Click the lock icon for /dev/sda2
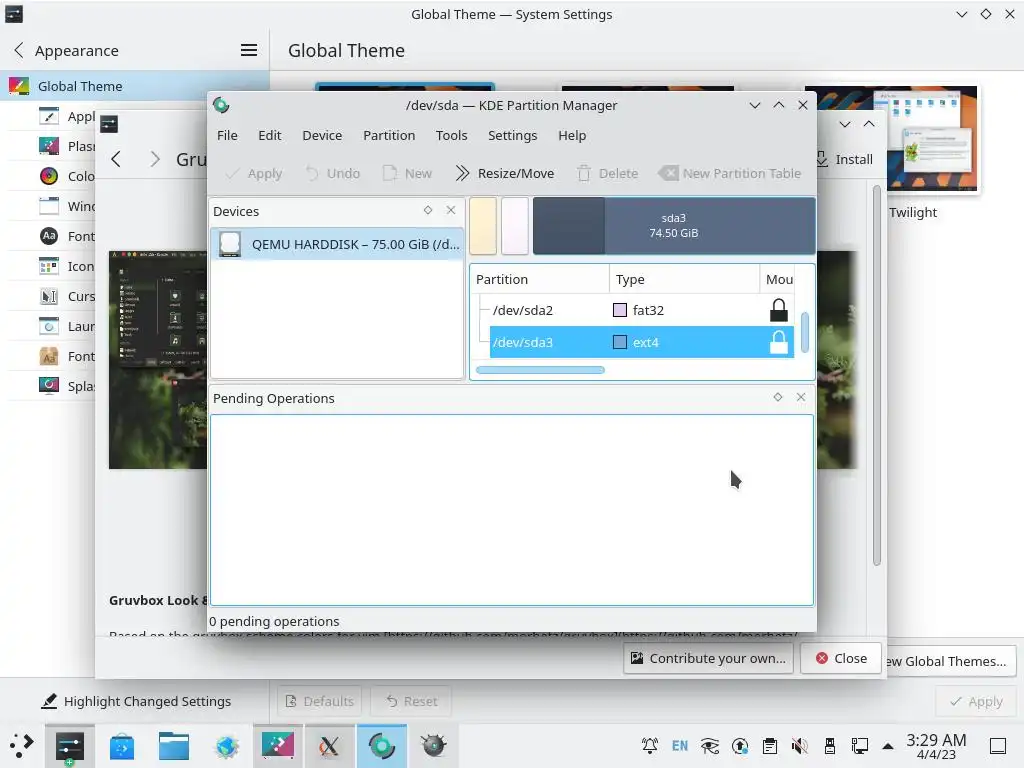 pyautogui.click(x=778, y=310)
